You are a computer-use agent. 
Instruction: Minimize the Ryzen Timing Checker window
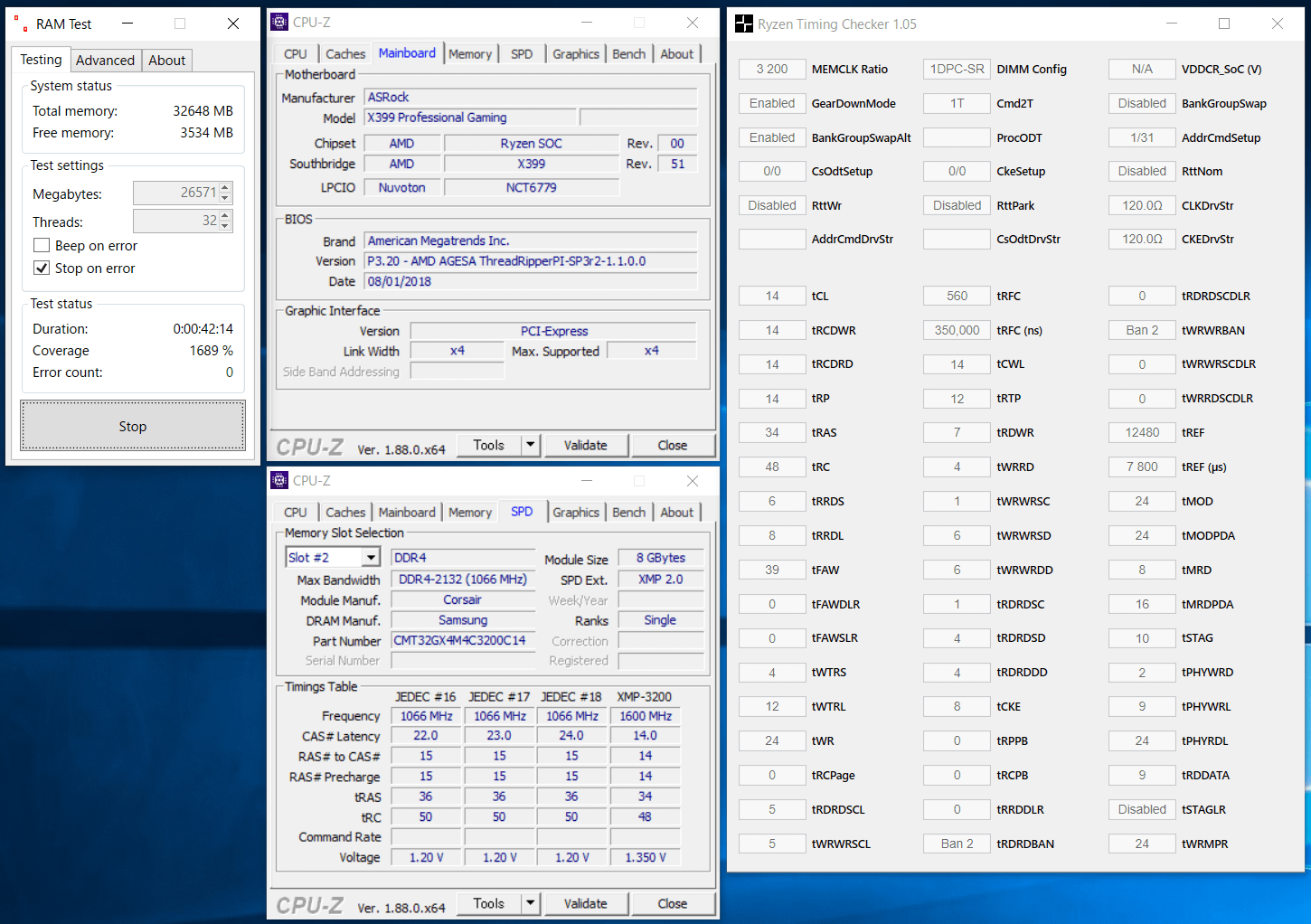pos(1171,24)
